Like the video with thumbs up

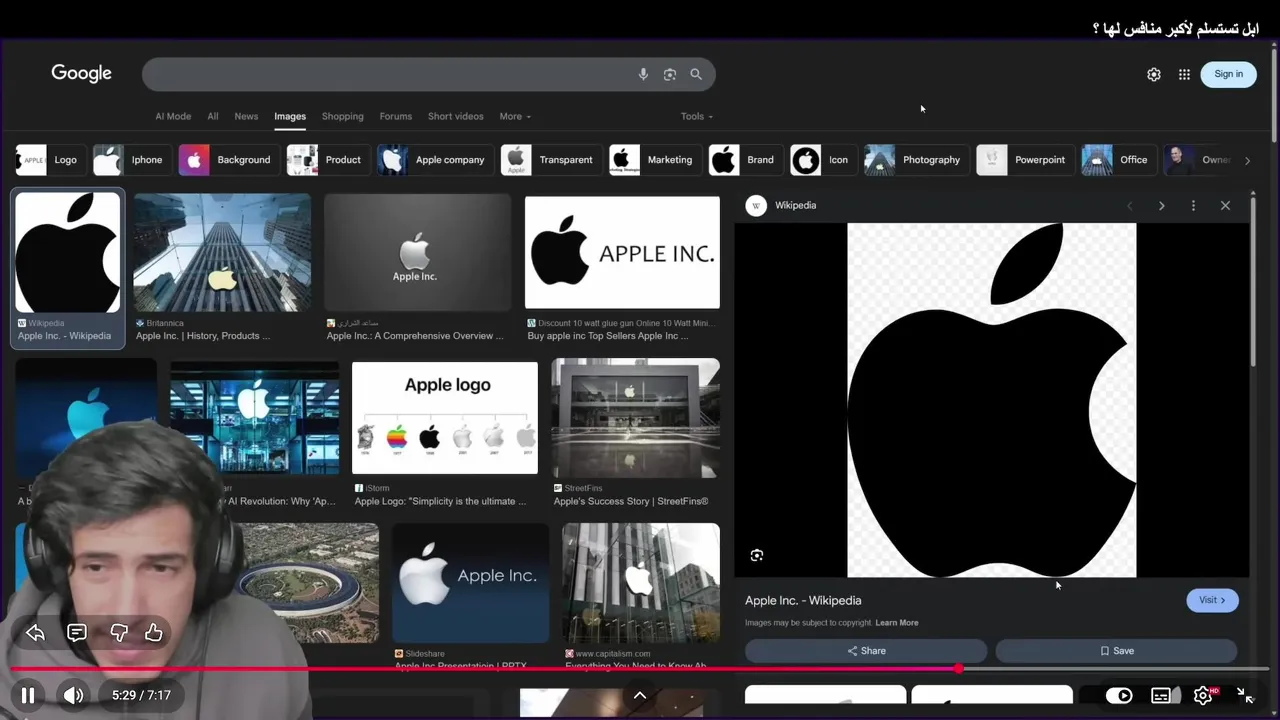pyautogui.click(x=154, y=633)
